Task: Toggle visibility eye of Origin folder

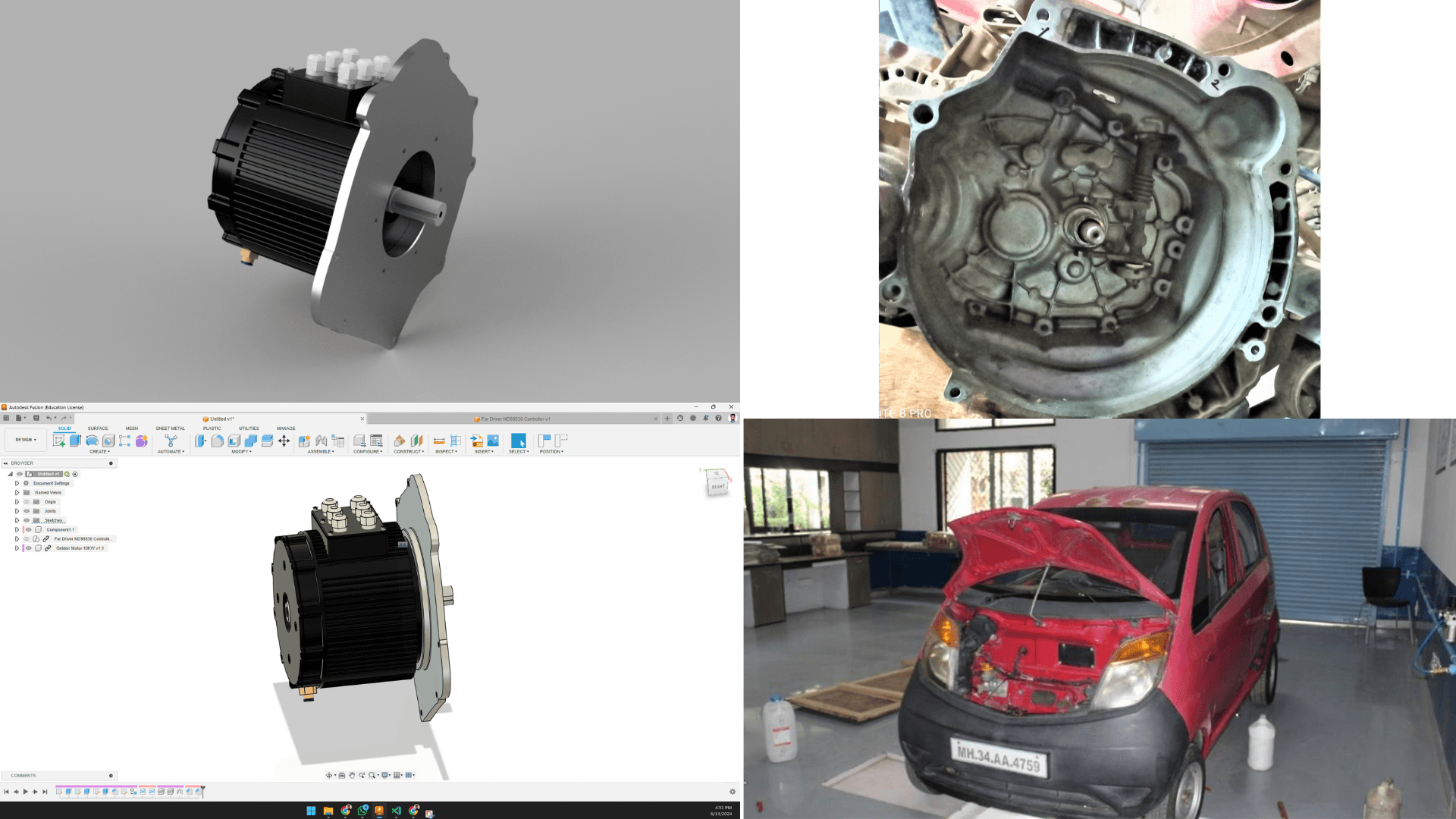Action: click(x=27, y=502)
